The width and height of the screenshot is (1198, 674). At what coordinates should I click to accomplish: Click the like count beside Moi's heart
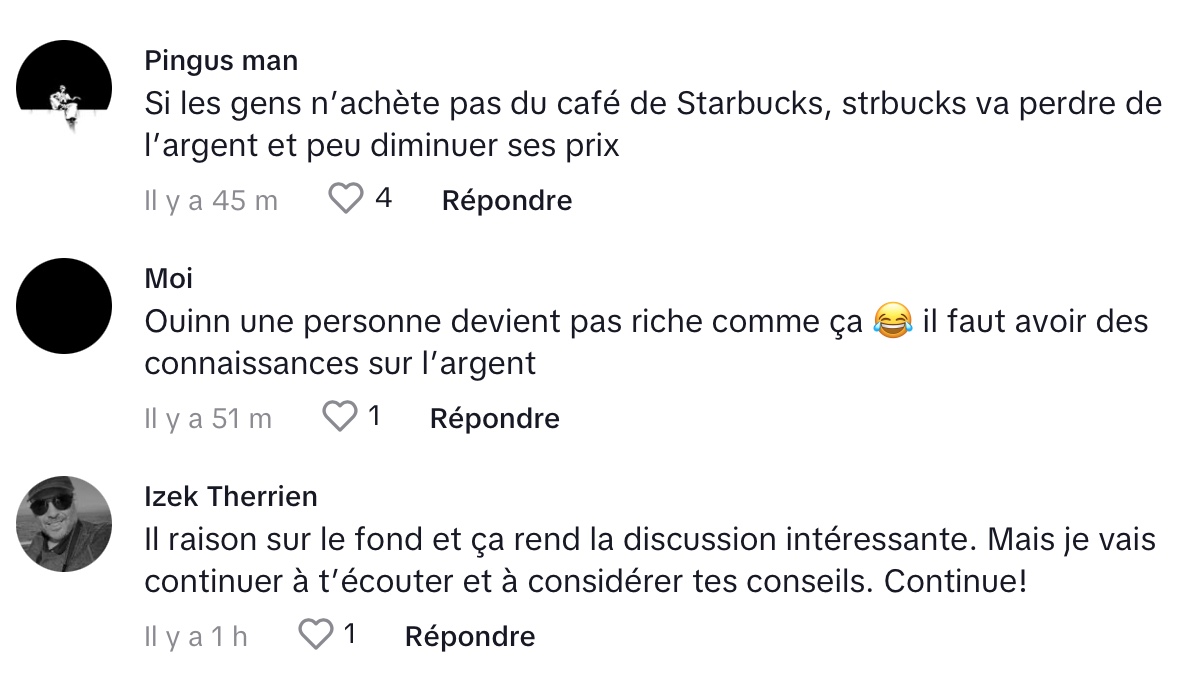click(374, 416)
